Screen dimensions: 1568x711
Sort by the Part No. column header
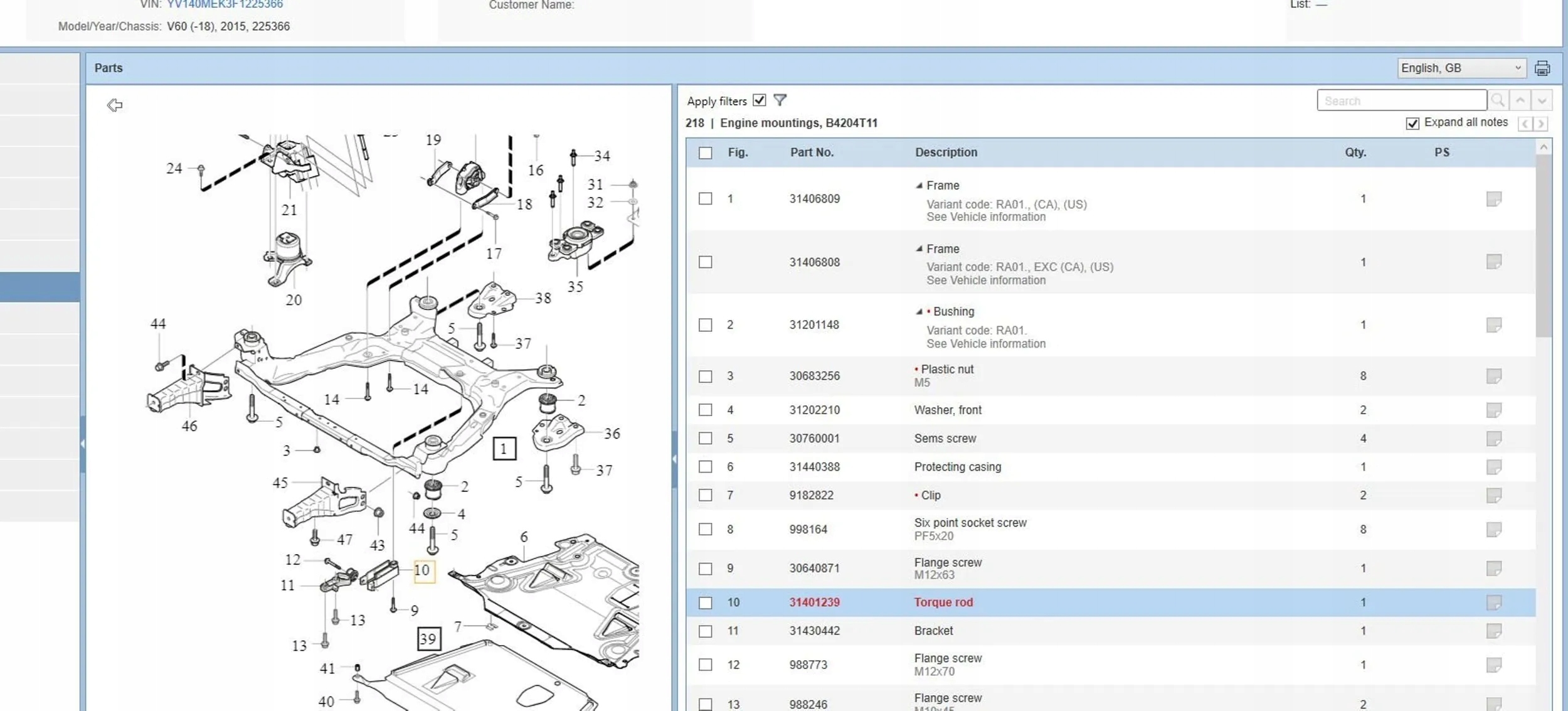tap(812, 152)
